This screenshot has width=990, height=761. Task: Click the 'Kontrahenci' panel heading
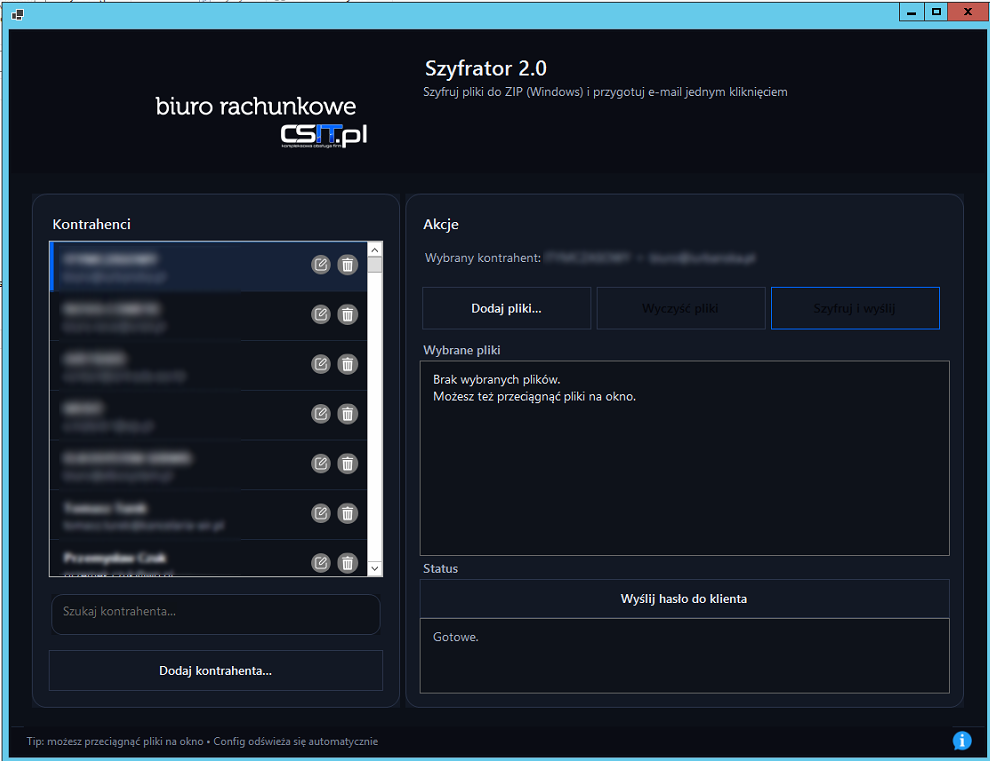(x=92, y=224)
